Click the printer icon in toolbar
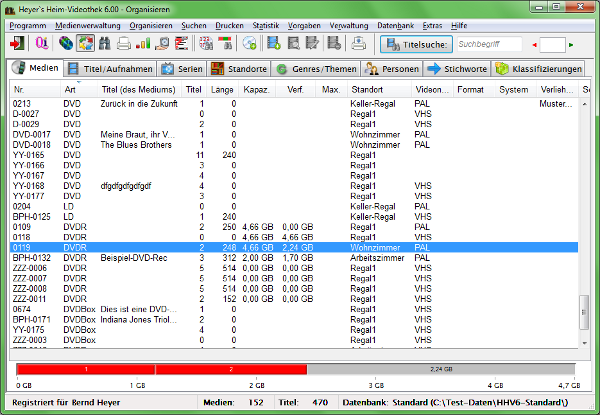 [x=124, y=43]
